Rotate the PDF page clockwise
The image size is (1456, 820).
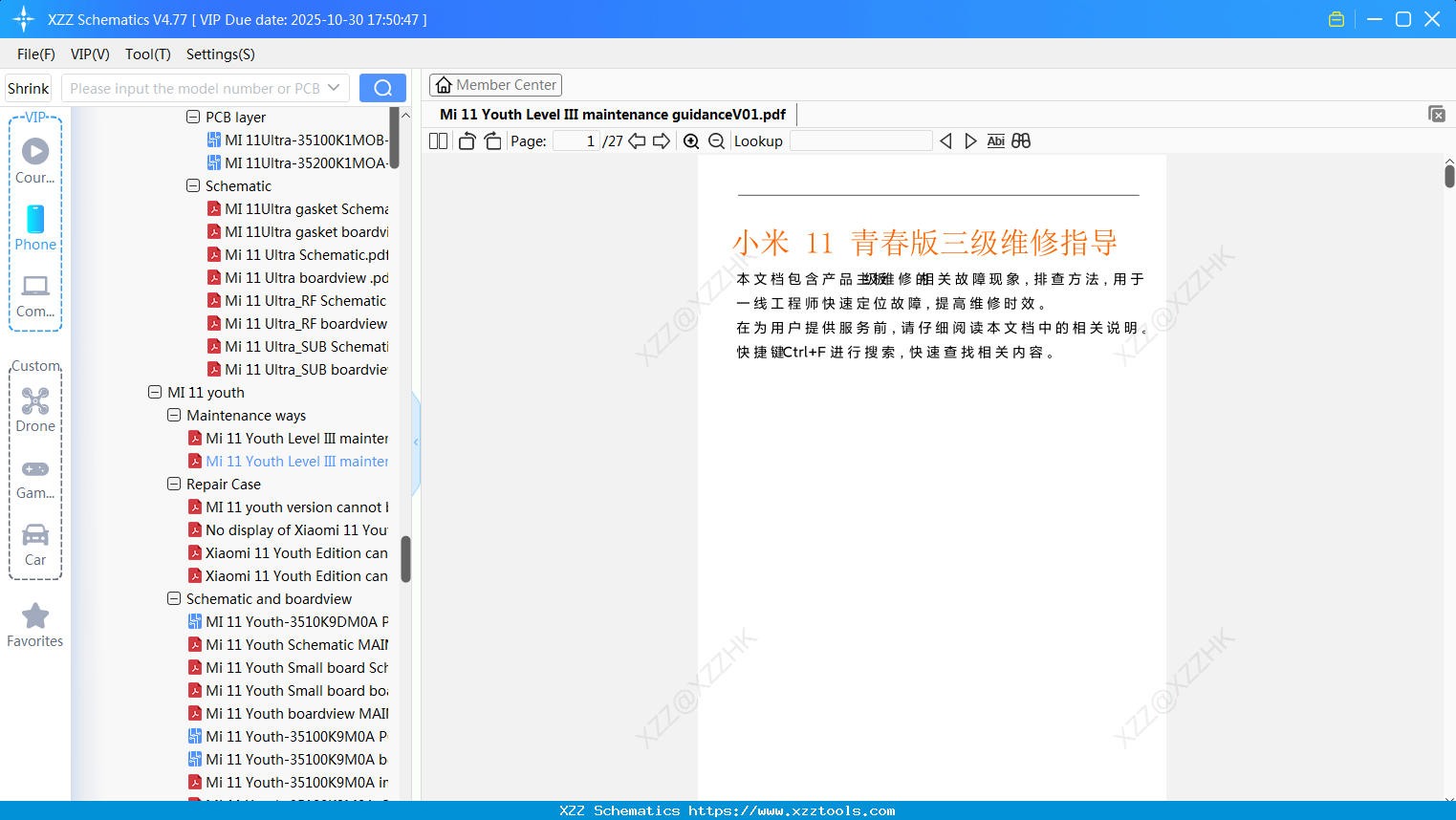[492, 140]
